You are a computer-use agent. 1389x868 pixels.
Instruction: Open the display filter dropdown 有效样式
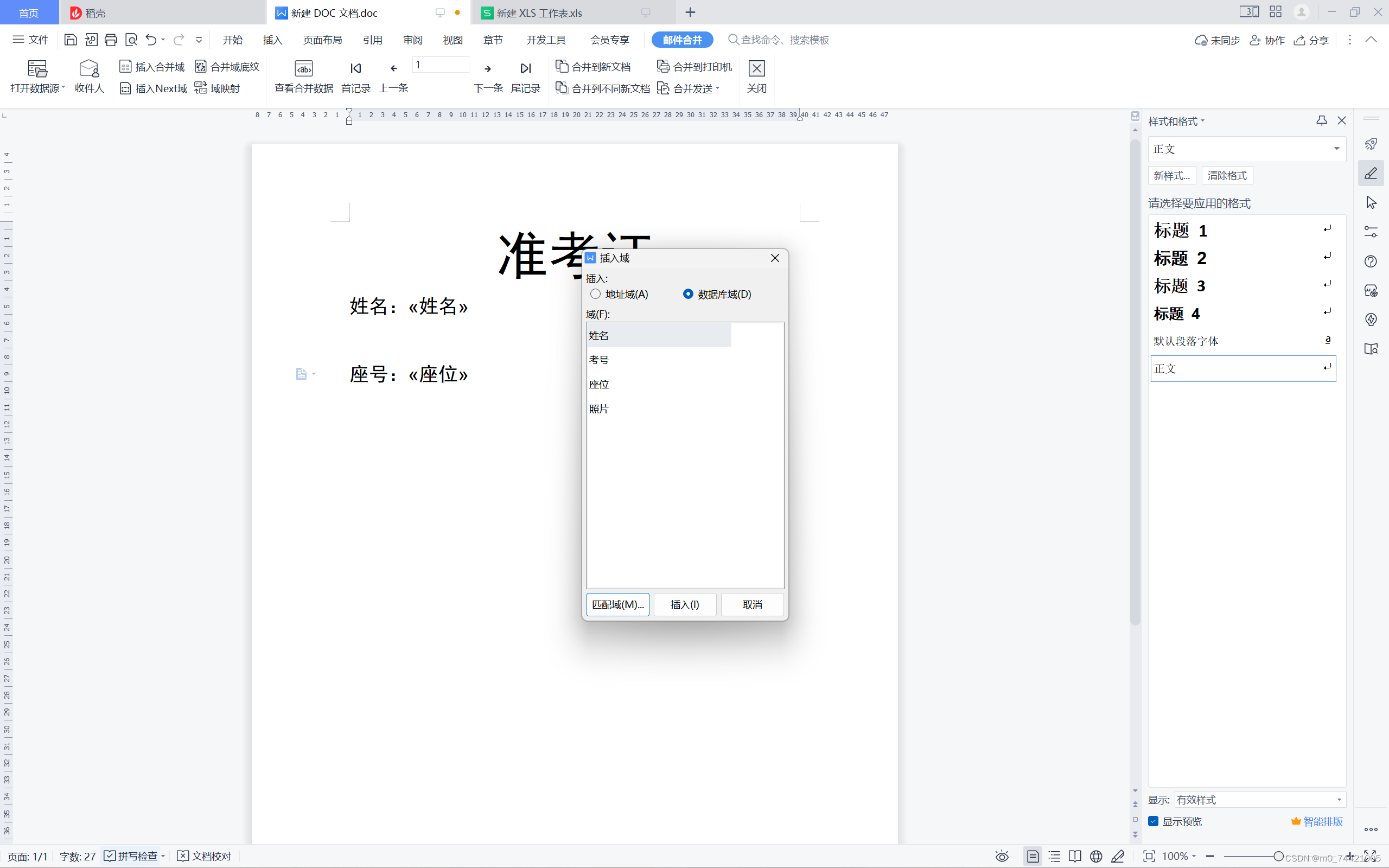pyautogui.click(x=1339, y=800)
